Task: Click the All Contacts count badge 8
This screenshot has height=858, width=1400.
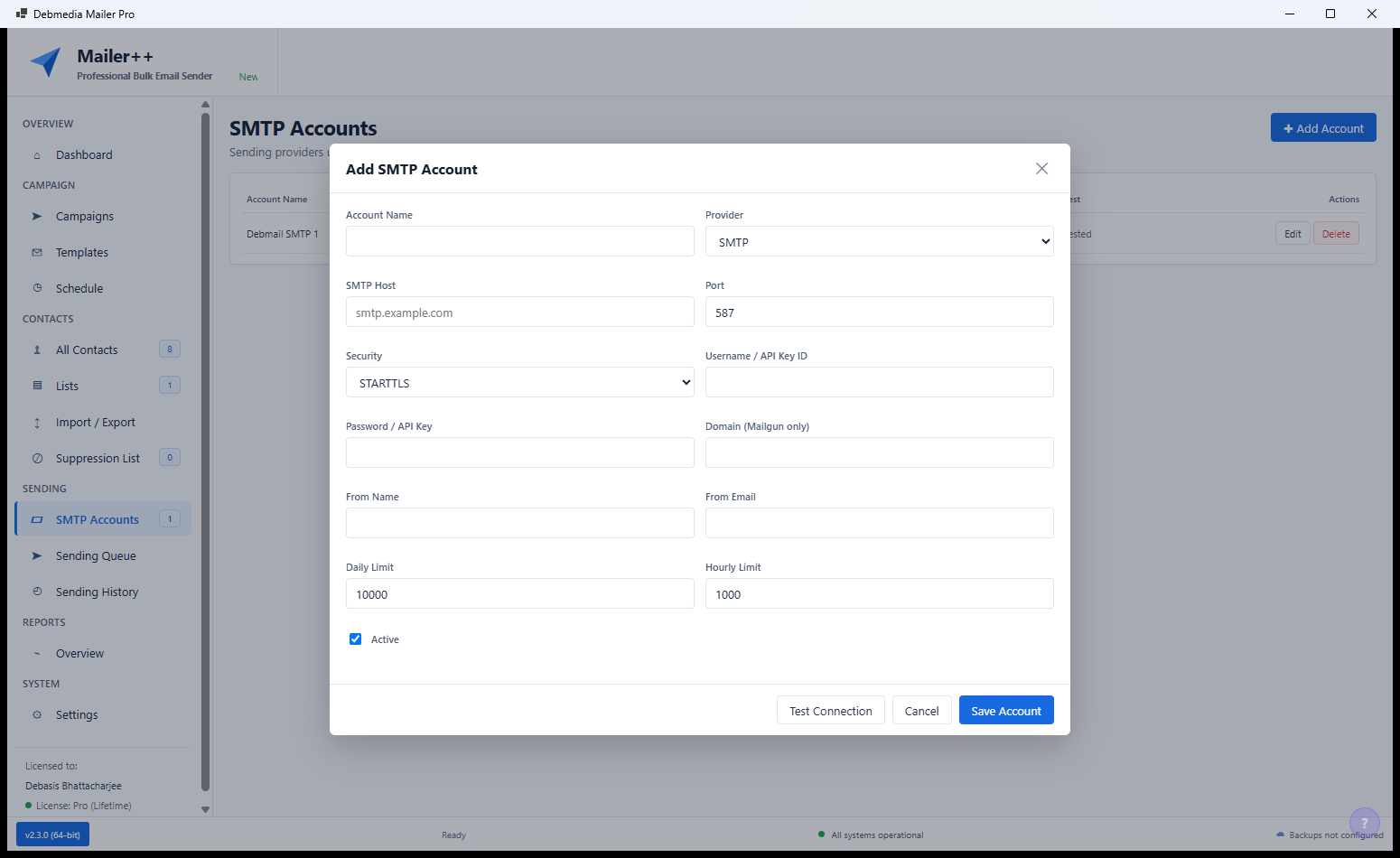Action: tap(170, 350)
